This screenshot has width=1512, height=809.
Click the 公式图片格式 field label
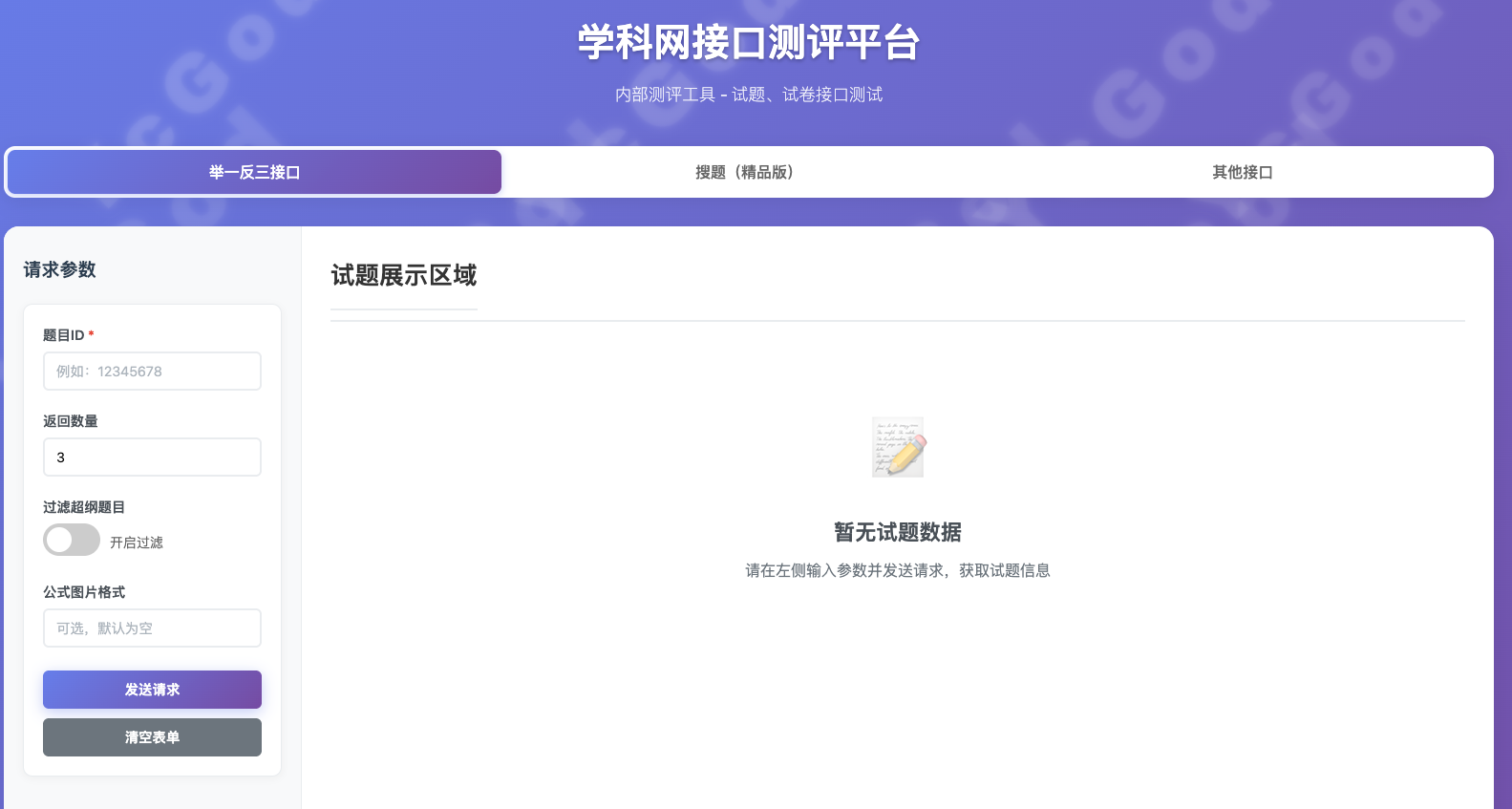click(x=84, y=592)
